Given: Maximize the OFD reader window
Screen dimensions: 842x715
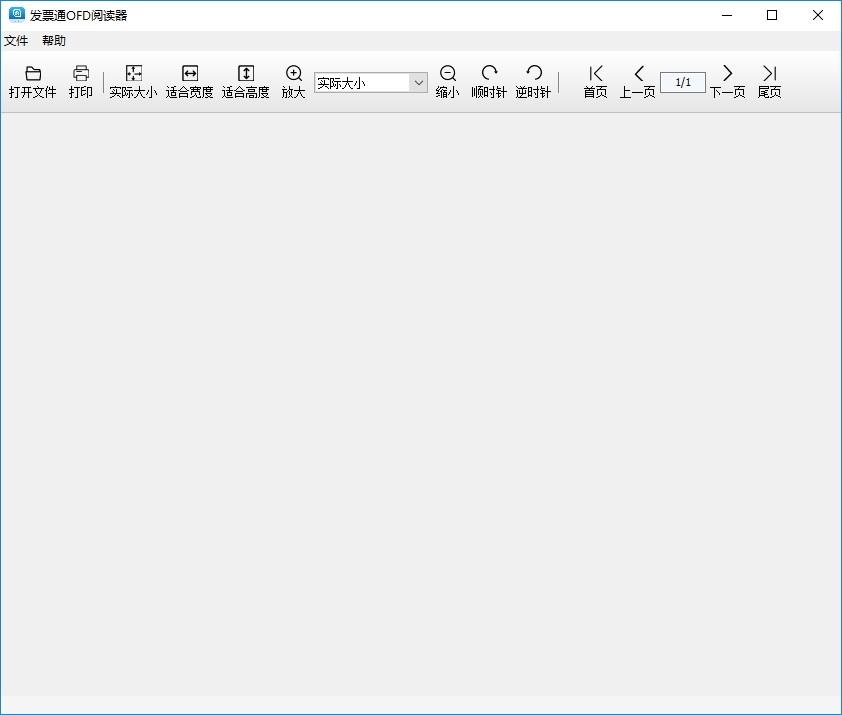Looking at the screenshot, I should [x=772, y=15].
